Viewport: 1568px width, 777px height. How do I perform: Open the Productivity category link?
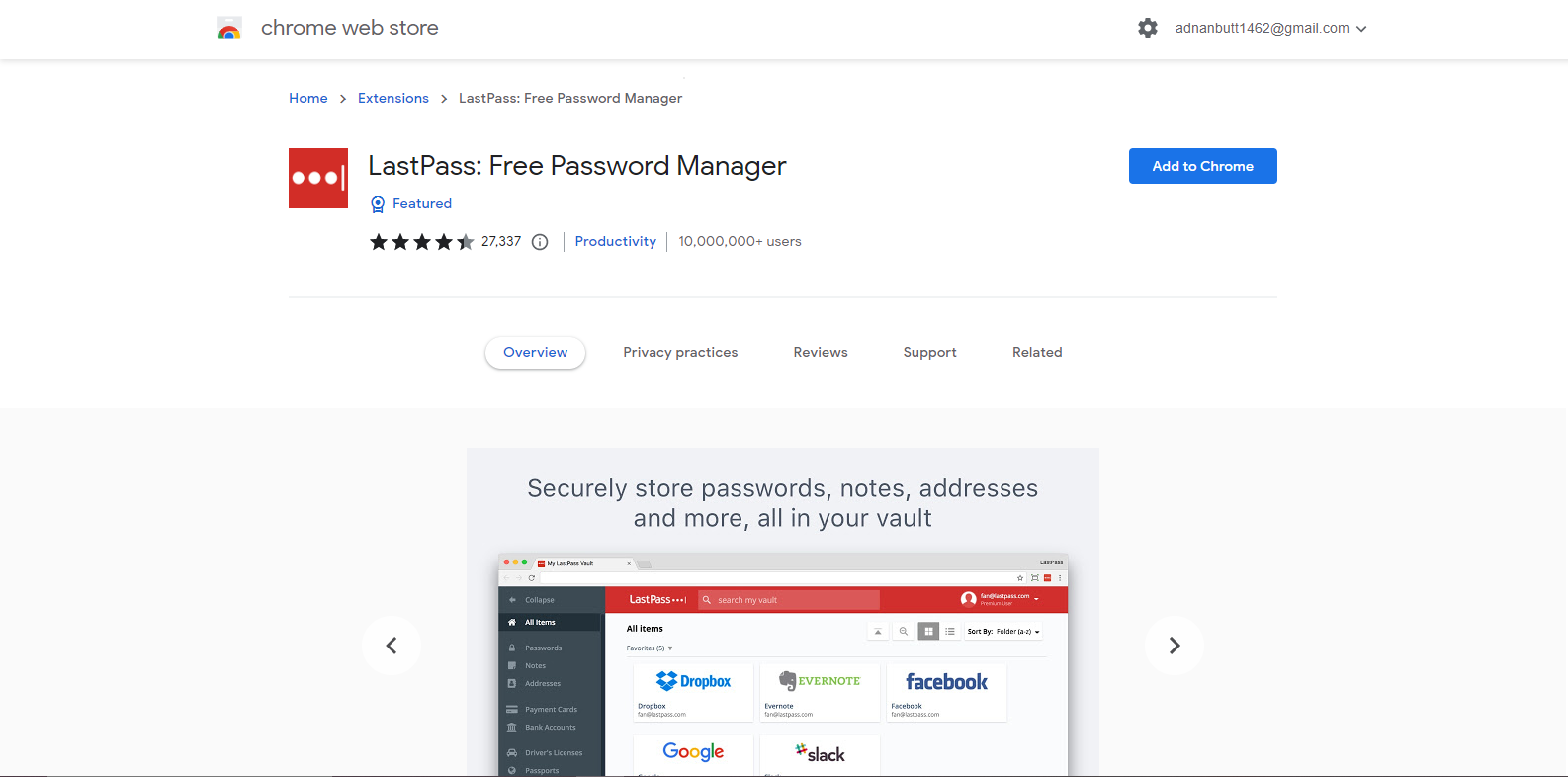tap(615, 242)
